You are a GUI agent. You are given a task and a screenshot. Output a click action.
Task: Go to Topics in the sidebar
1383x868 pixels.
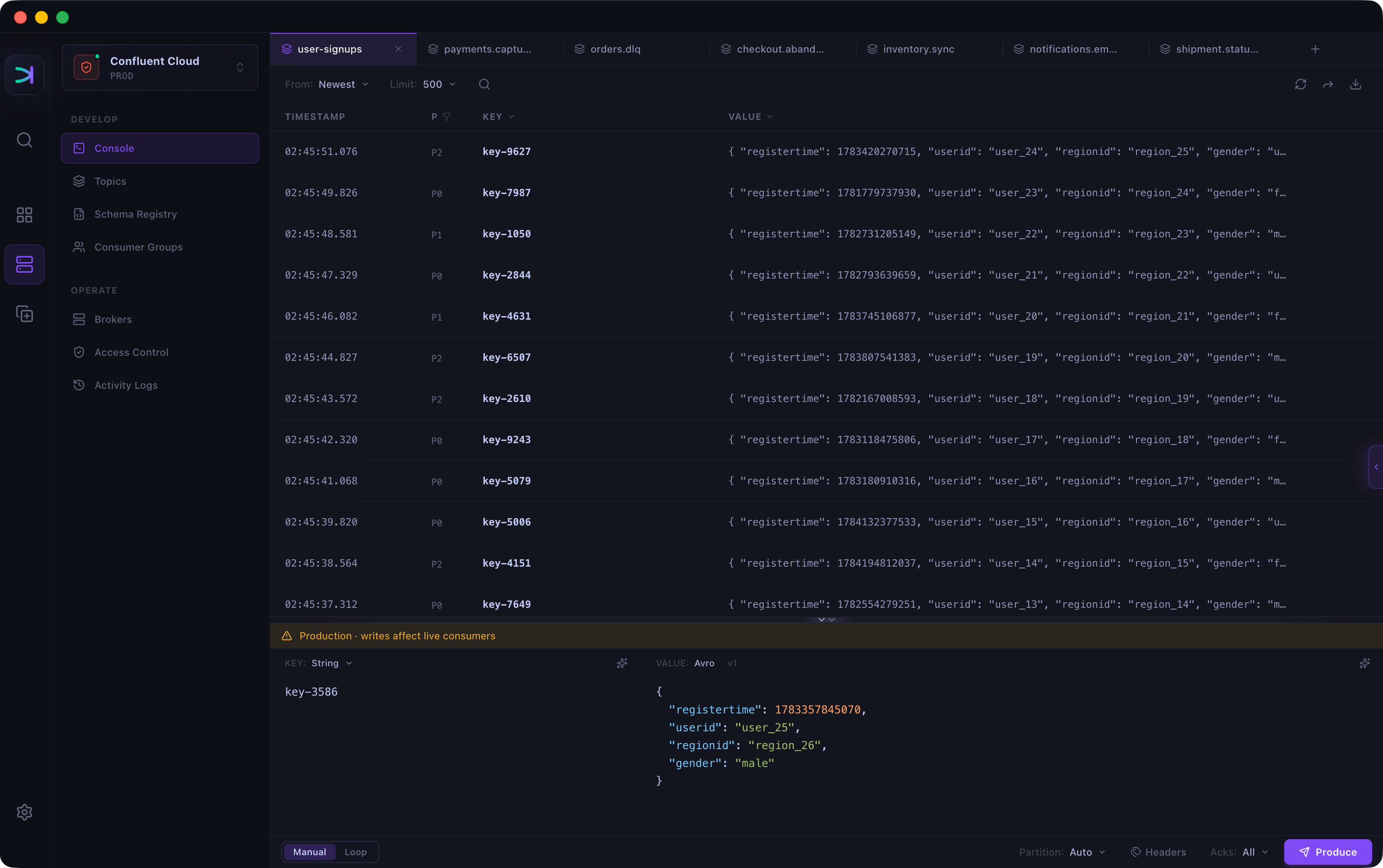159,182
